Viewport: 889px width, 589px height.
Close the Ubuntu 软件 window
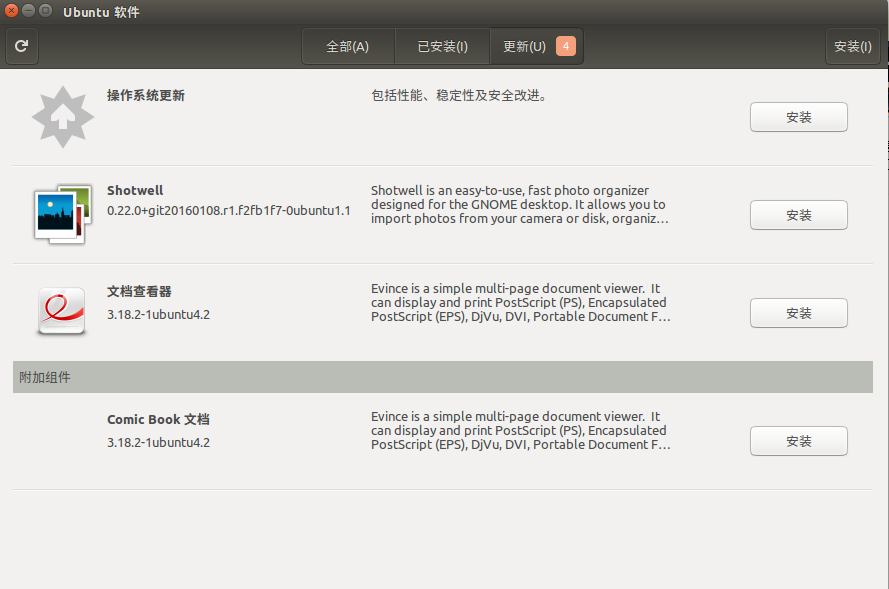11,11
